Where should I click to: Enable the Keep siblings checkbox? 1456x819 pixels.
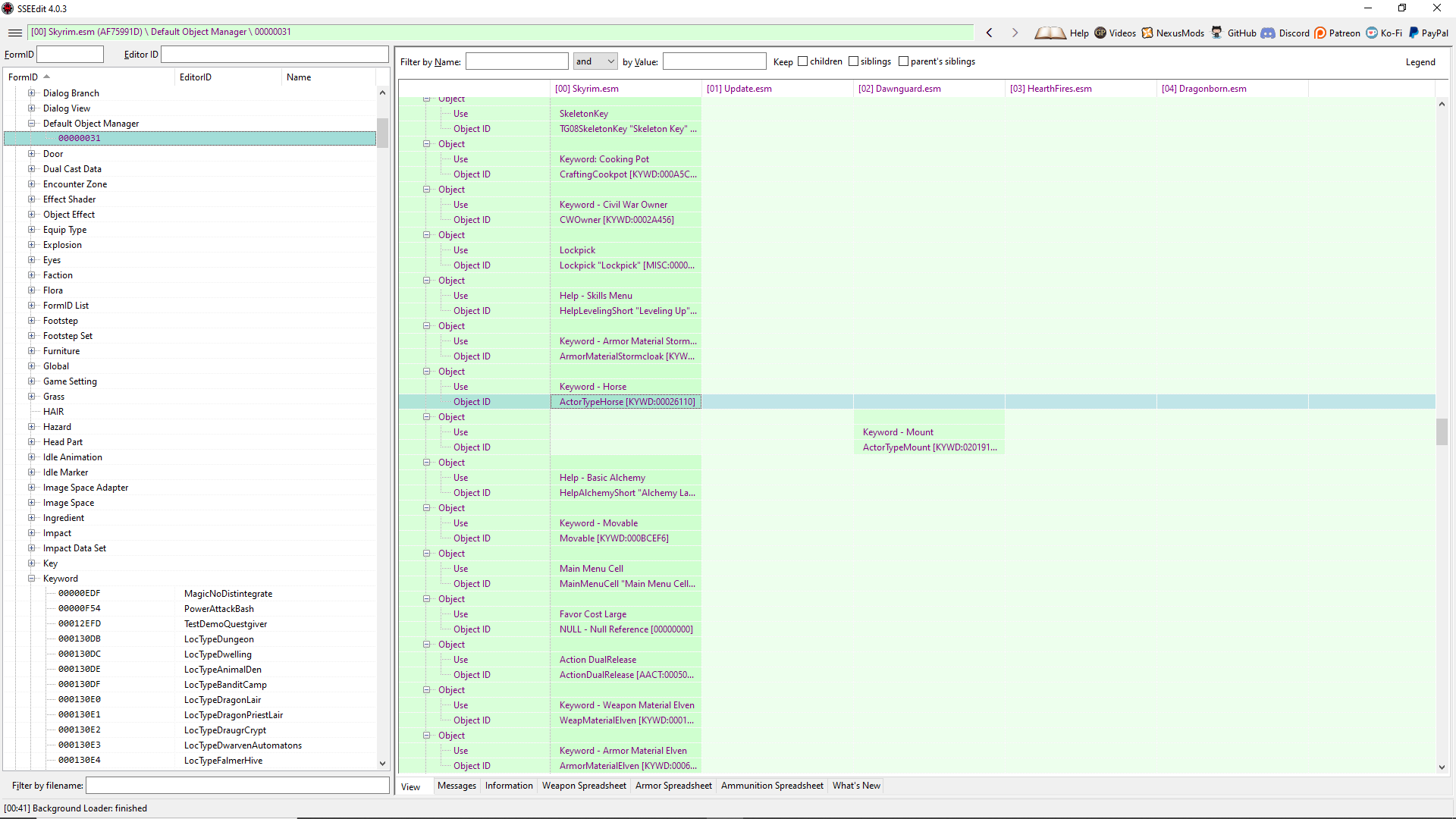(853, 61)
